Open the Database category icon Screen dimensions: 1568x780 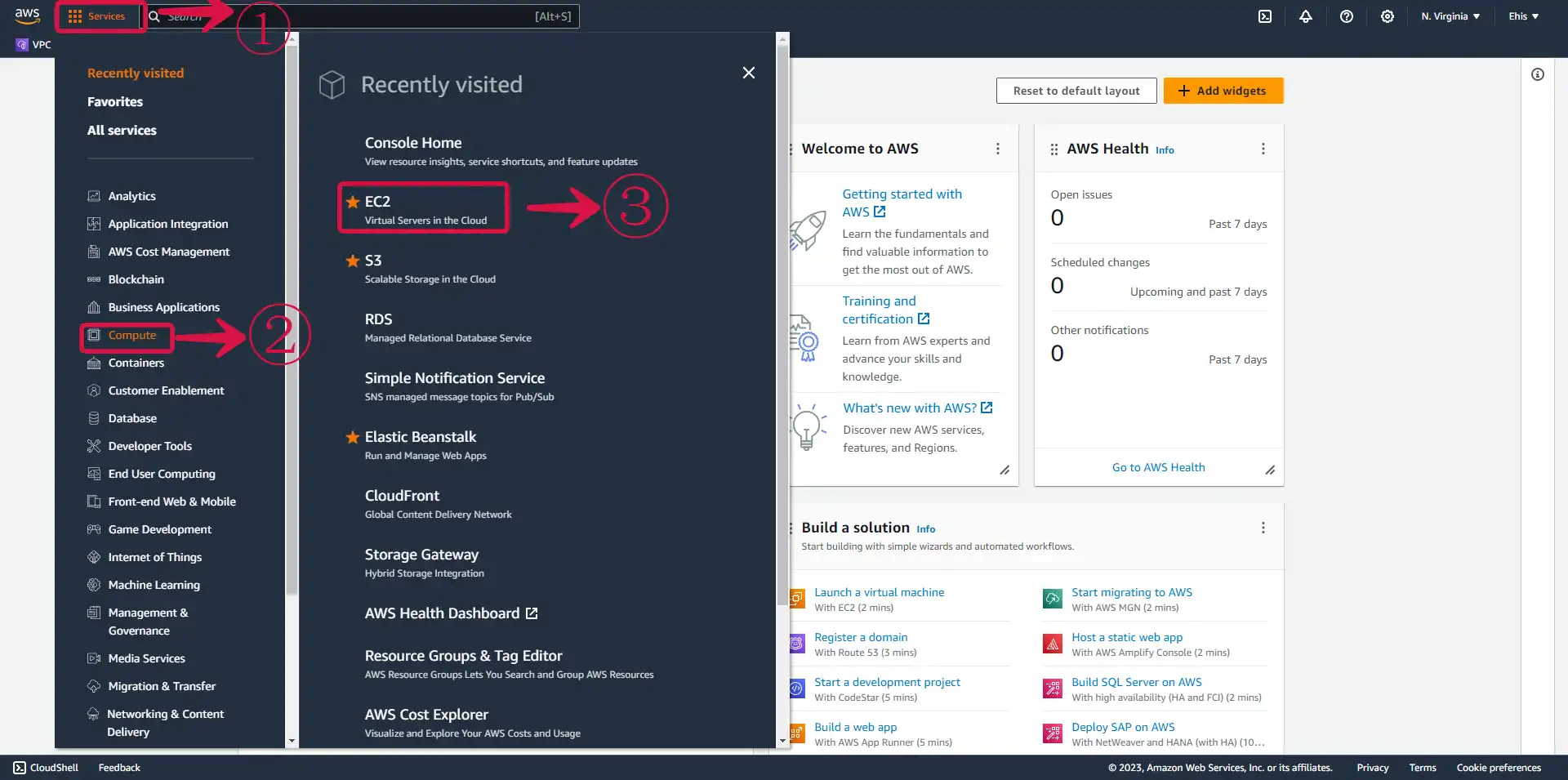pyautogui.click(x=94, y=418)
